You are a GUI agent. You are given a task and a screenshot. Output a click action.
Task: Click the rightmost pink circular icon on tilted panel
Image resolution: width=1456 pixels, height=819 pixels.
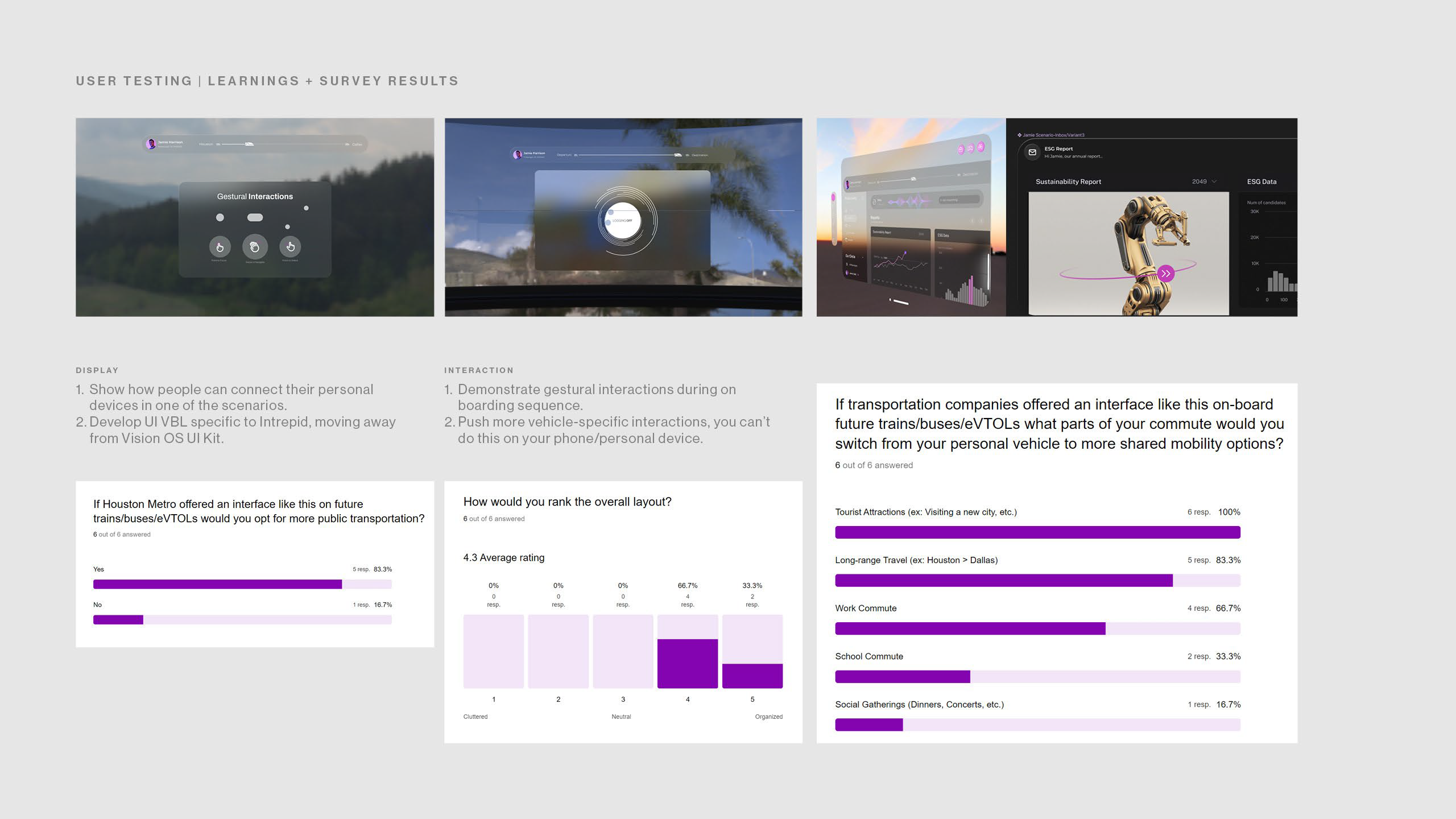(981, 148)
